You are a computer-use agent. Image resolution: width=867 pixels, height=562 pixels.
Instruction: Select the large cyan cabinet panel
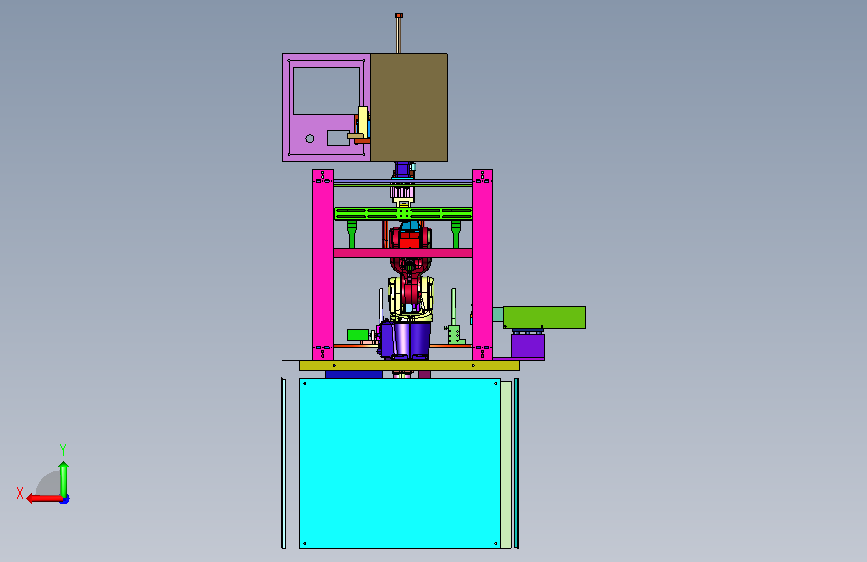(x=400, y=464)
